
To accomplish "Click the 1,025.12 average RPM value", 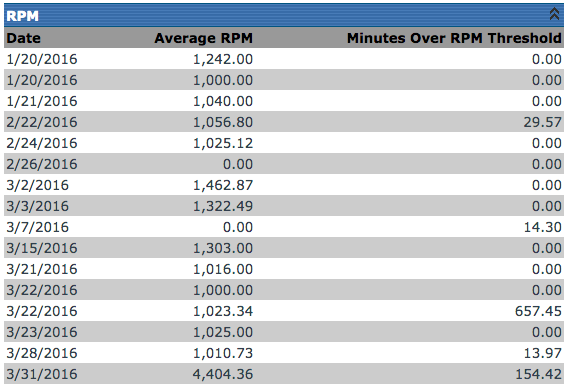I will (223, 143).
